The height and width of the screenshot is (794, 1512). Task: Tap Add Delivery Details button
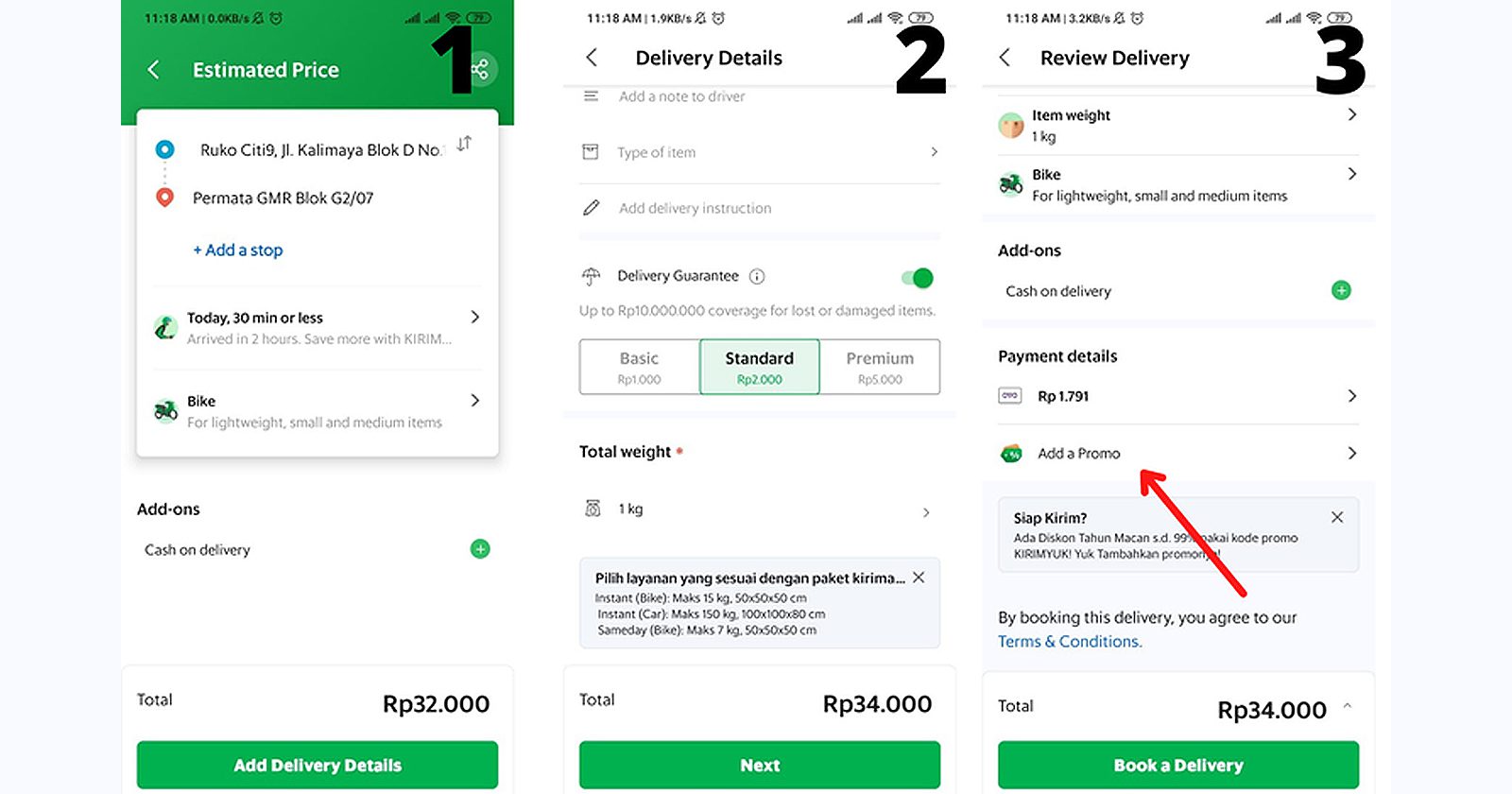pos(318,765)
